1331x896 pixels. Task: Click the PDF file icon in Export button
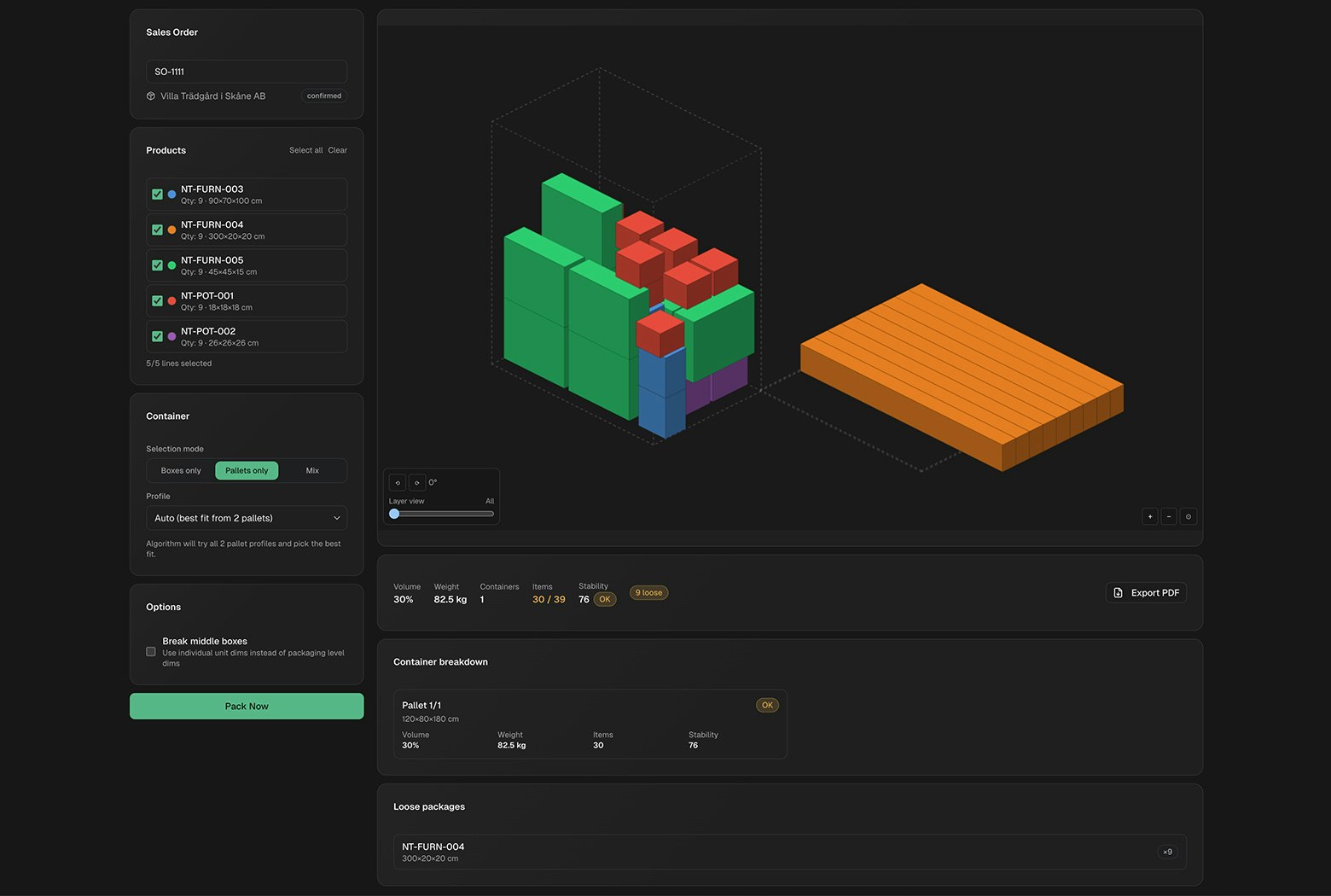point(1118,592)
